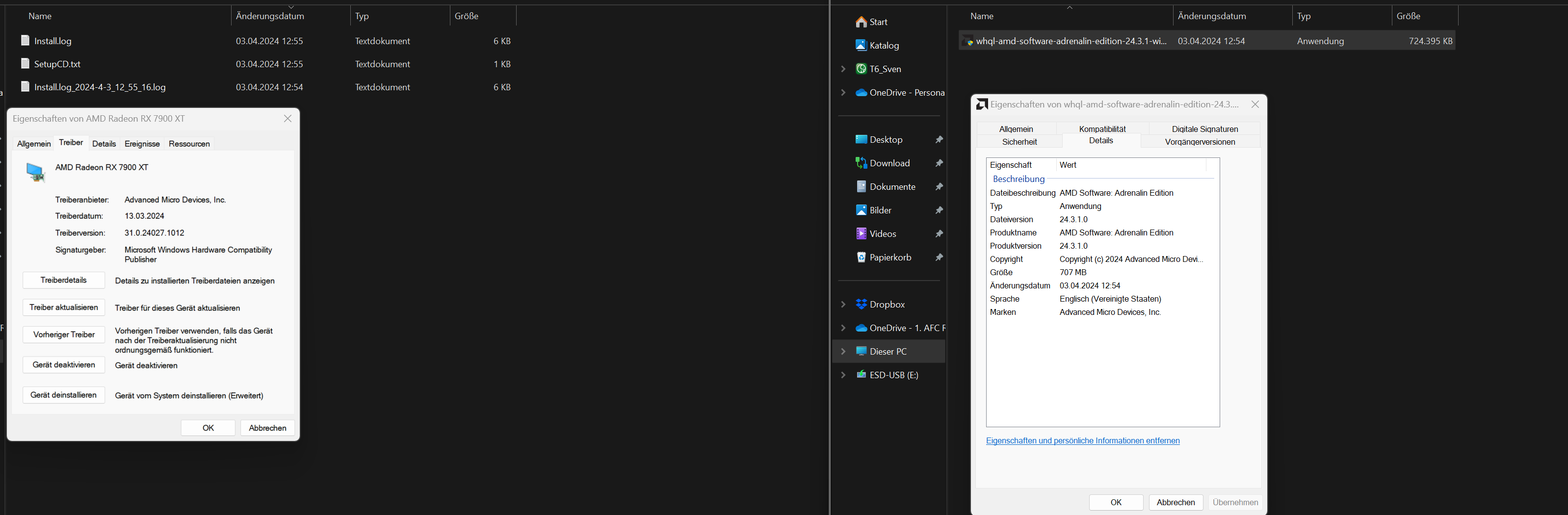Image resolution: width=1568 pixels, height=515 pixels.
Task: Click Abbrechen in adrenalin file properties
Action: [x=1176, y=502]
